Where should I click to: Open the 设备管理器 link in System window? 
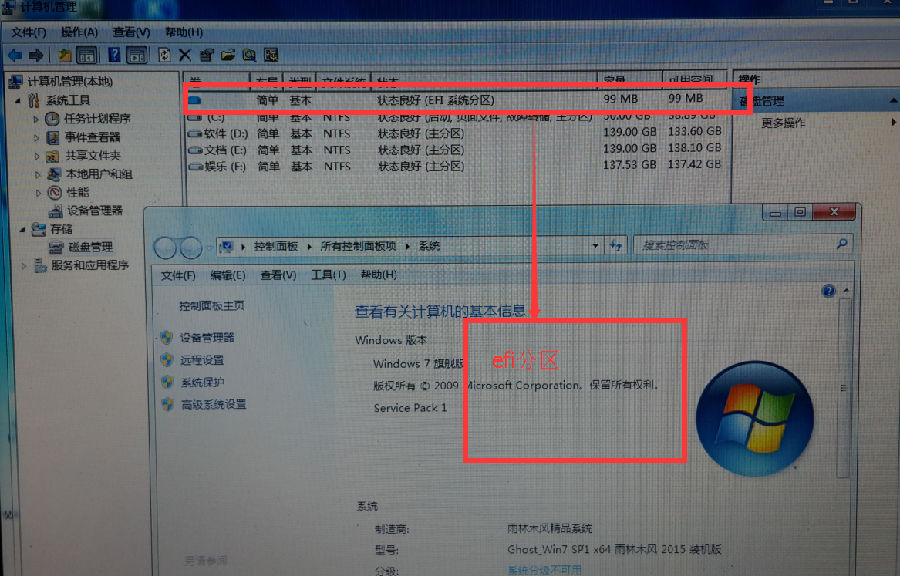click(207, 338)
